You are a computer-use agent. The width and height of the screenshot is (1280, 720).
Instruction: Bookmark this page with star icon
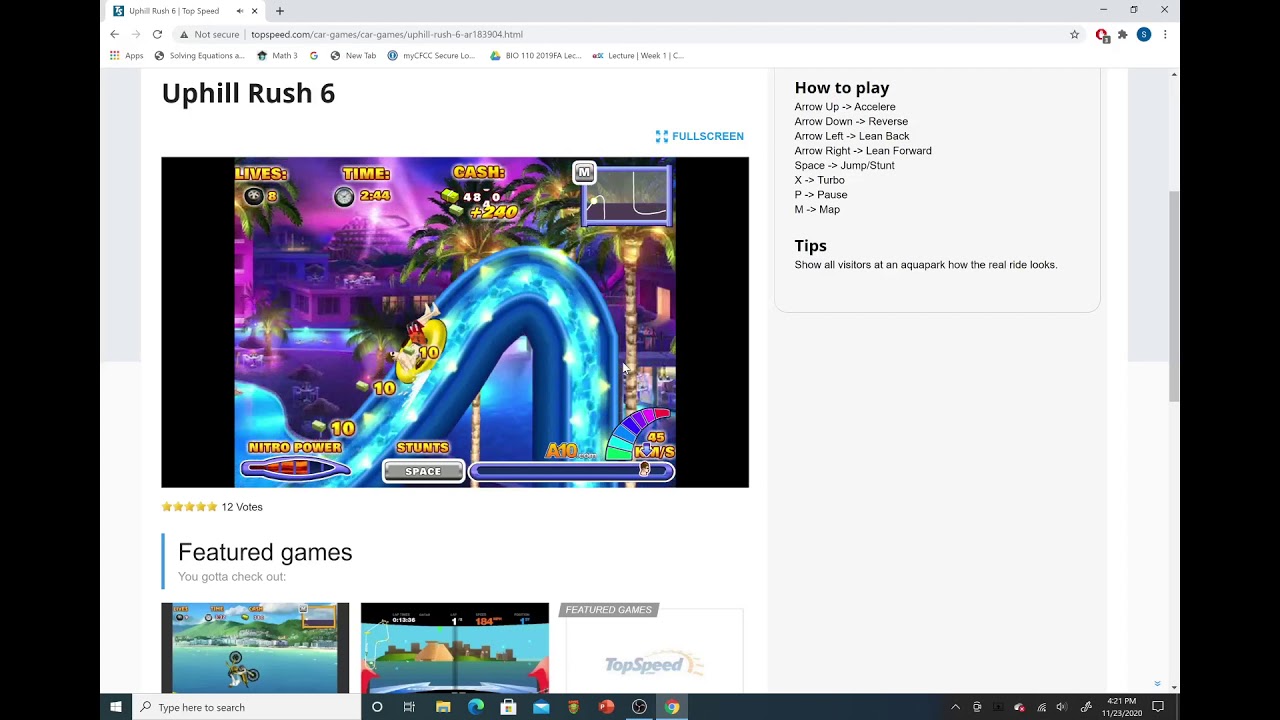point(1075,34)
